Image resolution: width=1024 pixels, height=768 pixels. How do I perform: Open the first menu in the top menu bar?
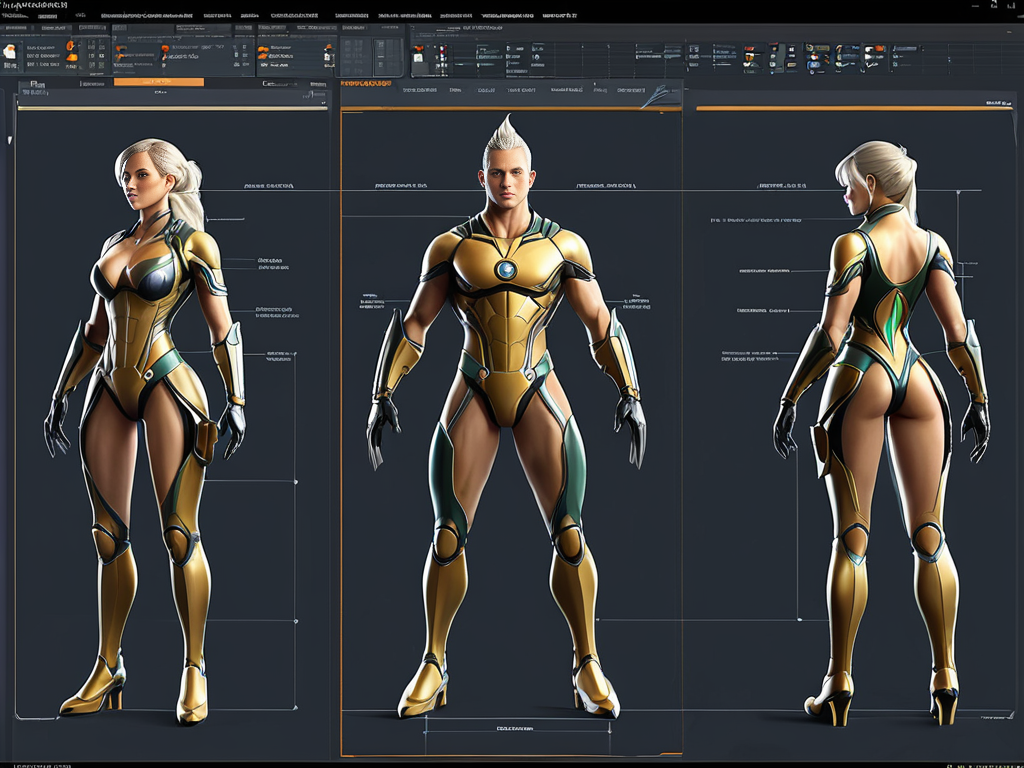tap(14, 16)
